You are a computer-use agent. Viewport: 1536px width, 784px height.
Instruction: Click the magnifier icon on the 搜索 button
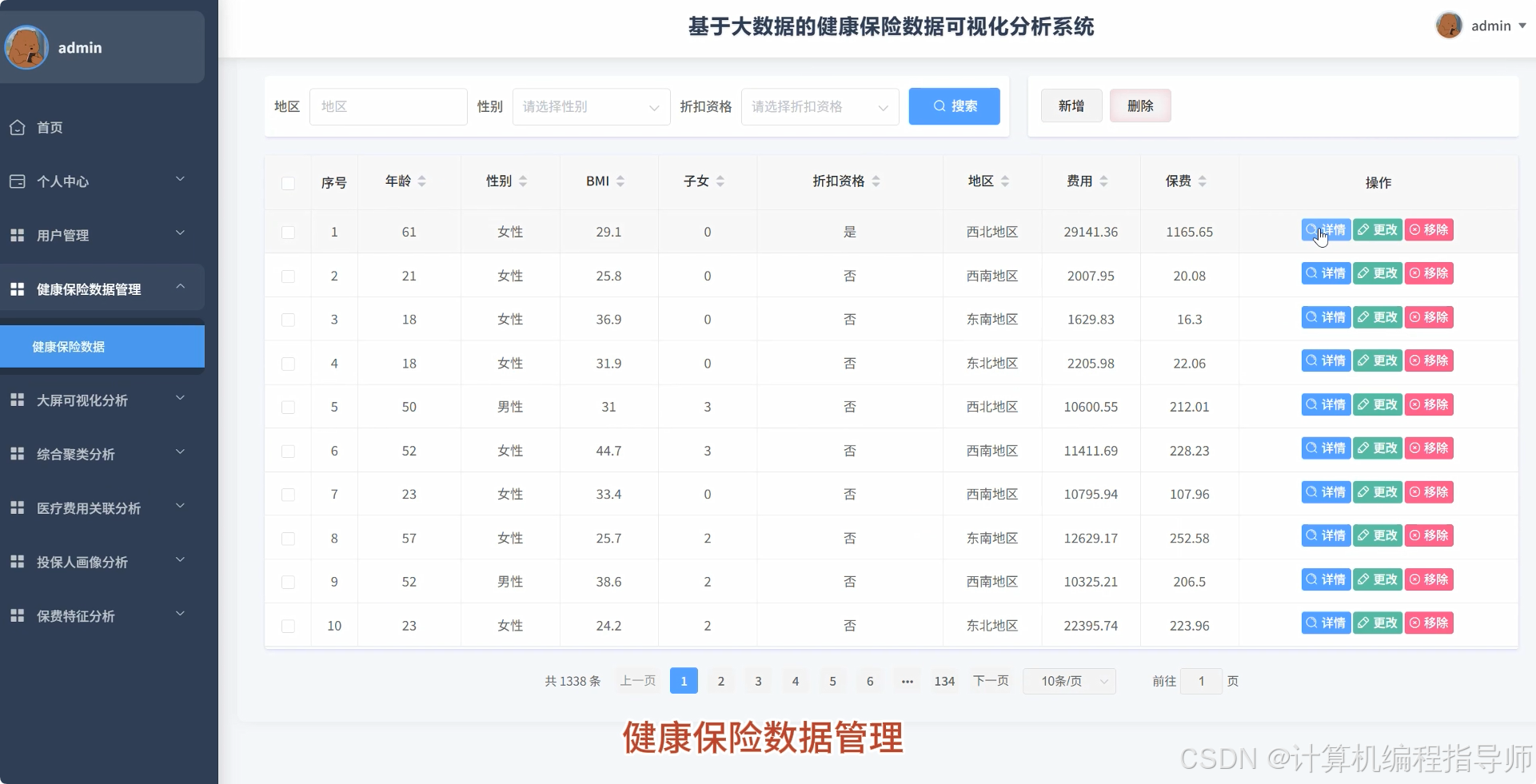tap(940, 106)
